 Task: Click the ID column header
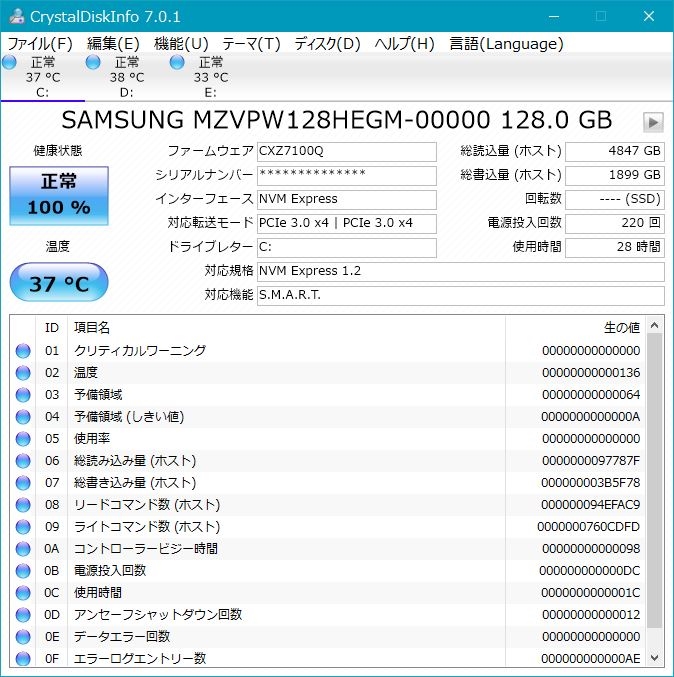(51, 328)
